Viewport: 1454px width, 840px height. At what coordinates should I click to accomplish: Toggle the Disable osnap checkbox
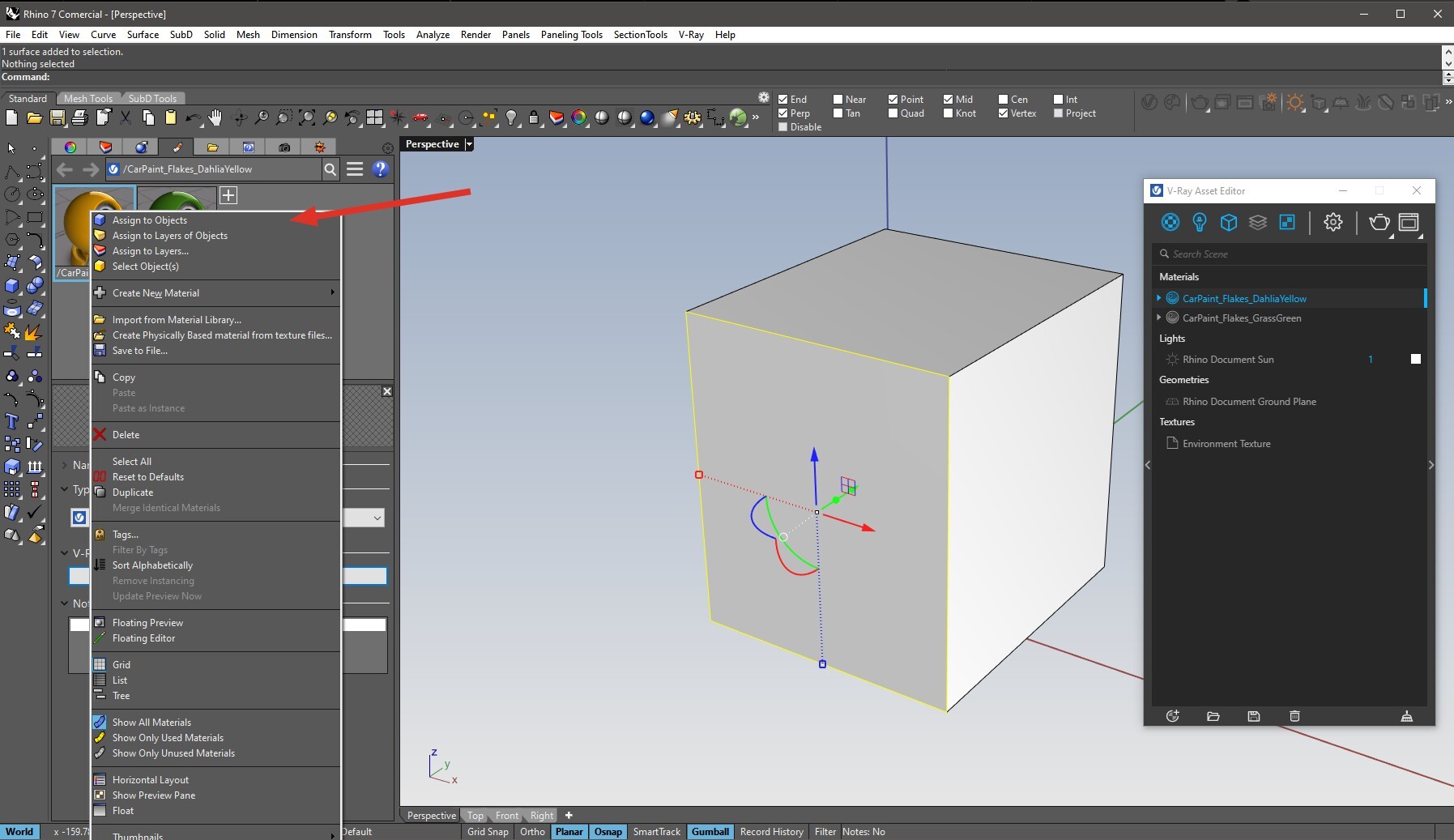783,127
